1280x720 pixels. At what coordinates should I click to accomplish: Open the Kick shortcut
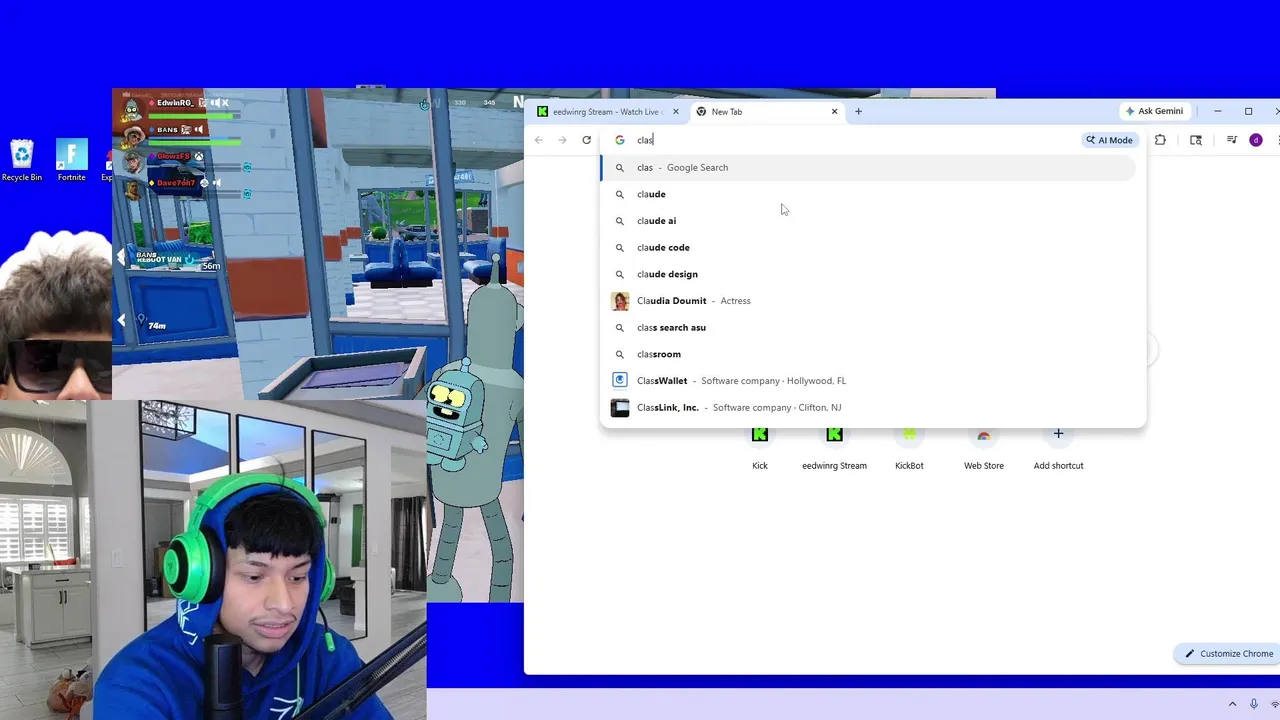760,446
